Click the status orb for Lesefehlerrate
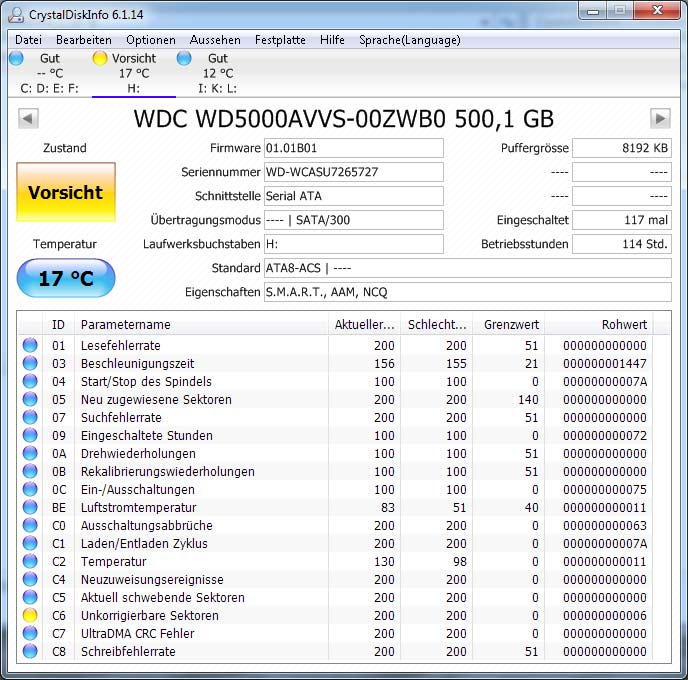Screen dimensions: 688x680 30,345
